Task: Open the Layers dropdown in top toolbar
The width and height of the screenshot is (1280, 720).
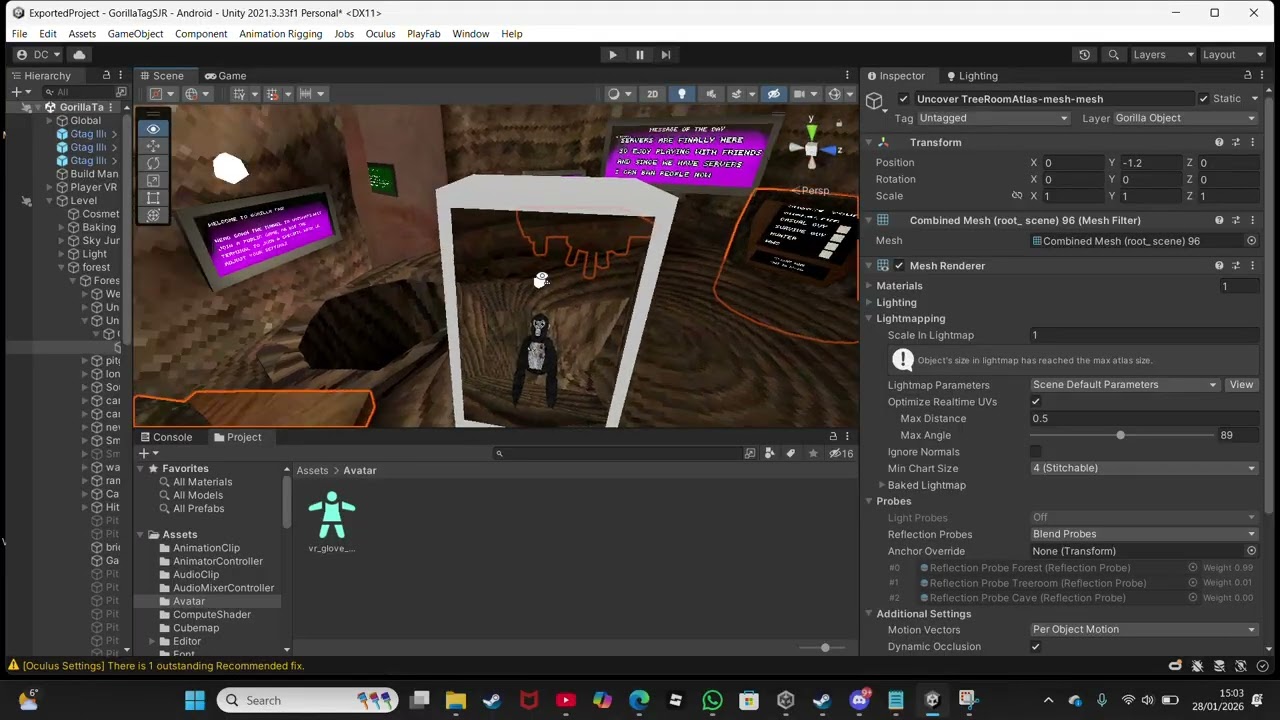Action: coord(1163,54)
